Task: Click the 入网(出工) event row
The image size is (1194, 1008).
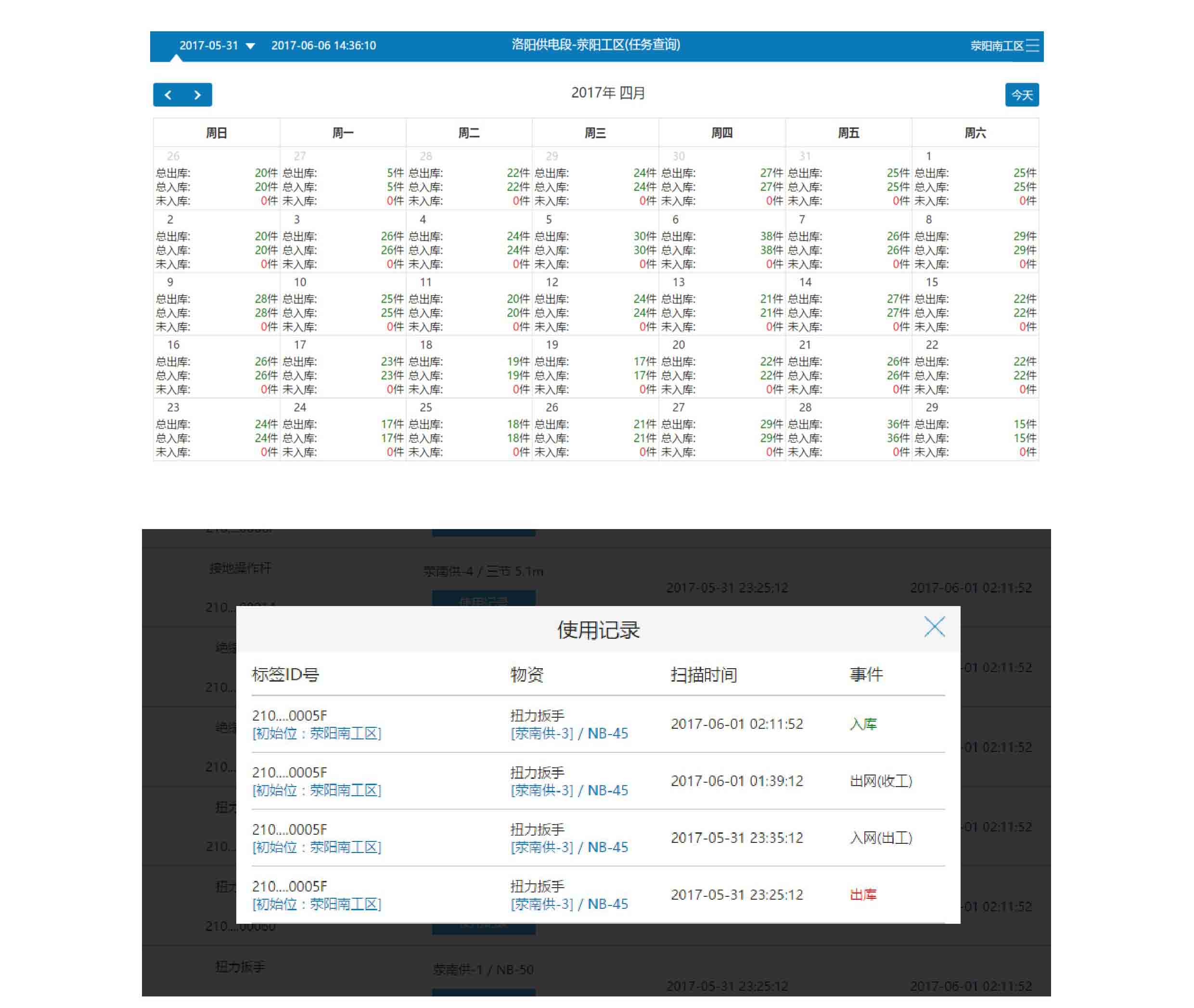Action: [x=880, y=838]
